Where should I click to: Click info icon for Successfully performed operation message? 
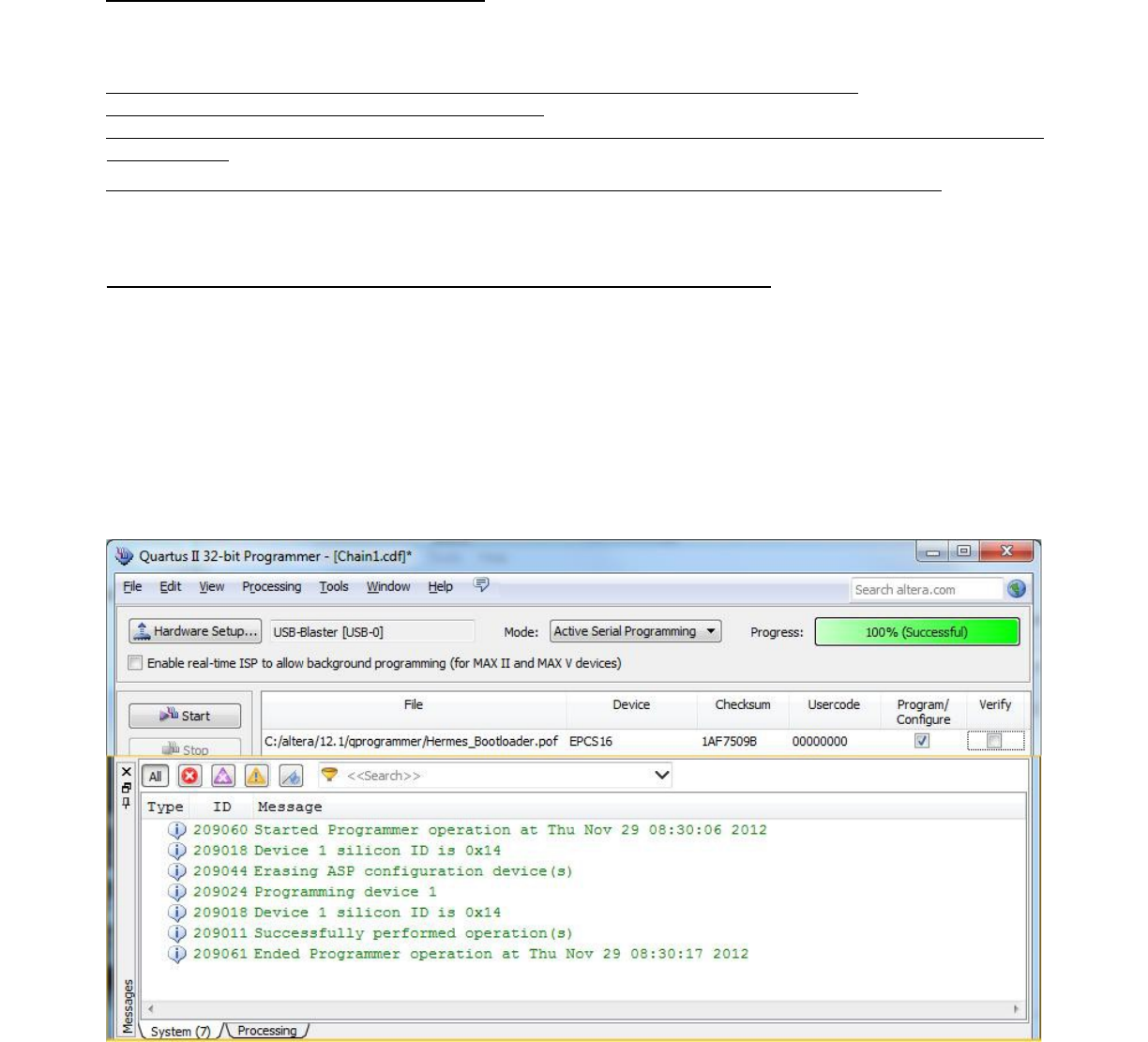pos(176,933)
